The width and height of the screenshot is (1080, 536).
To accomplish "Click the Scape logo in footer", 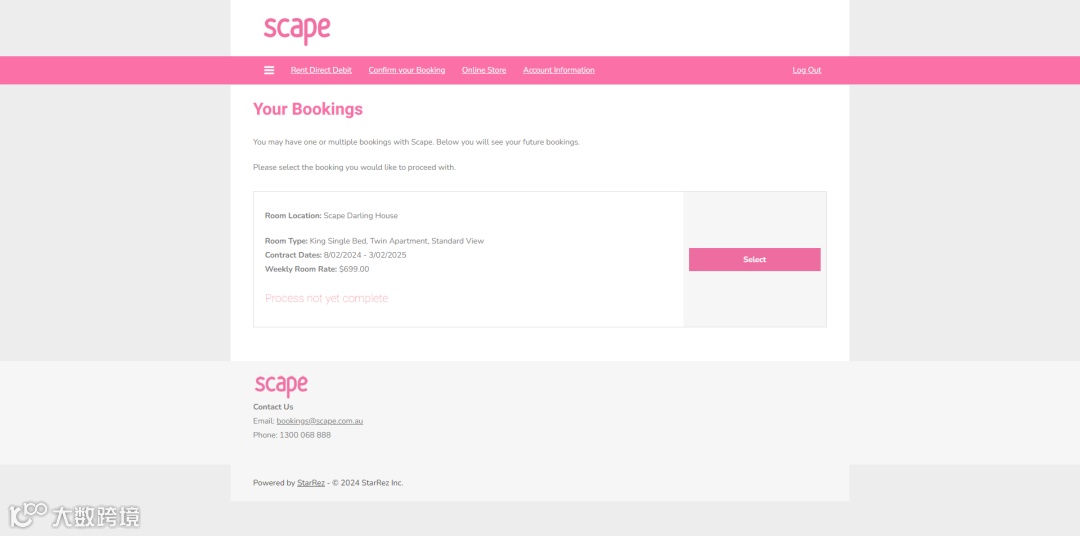I will point(281,385).
